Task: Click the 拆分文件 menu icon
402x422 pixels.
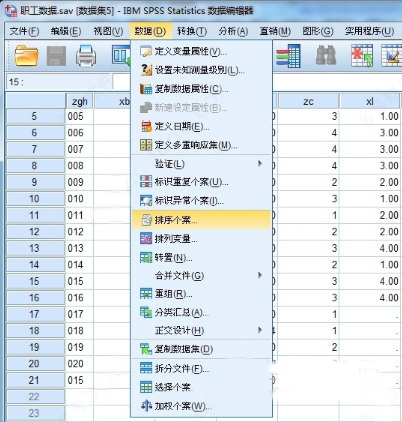Action: (146, 368)
